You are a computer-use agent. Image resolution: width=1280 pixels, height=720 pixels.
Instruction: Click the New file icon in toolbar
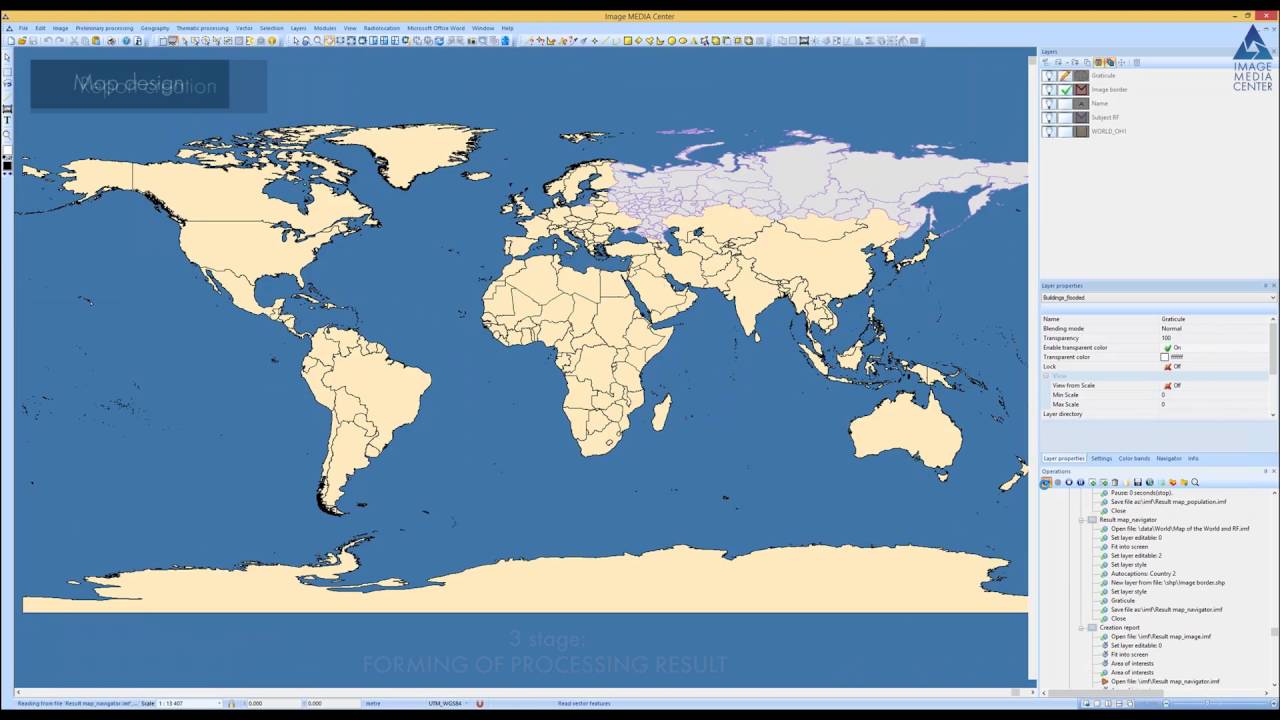(11, 41)
